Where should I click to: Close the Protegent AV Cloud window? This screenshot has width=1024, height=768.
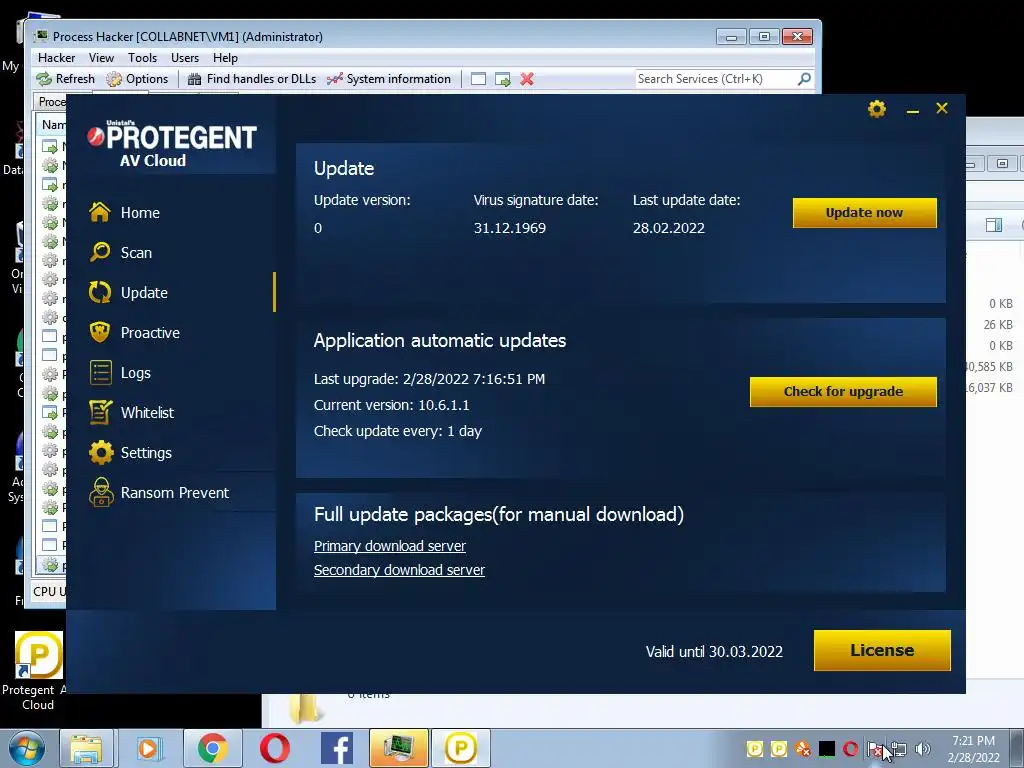point(941,108)
